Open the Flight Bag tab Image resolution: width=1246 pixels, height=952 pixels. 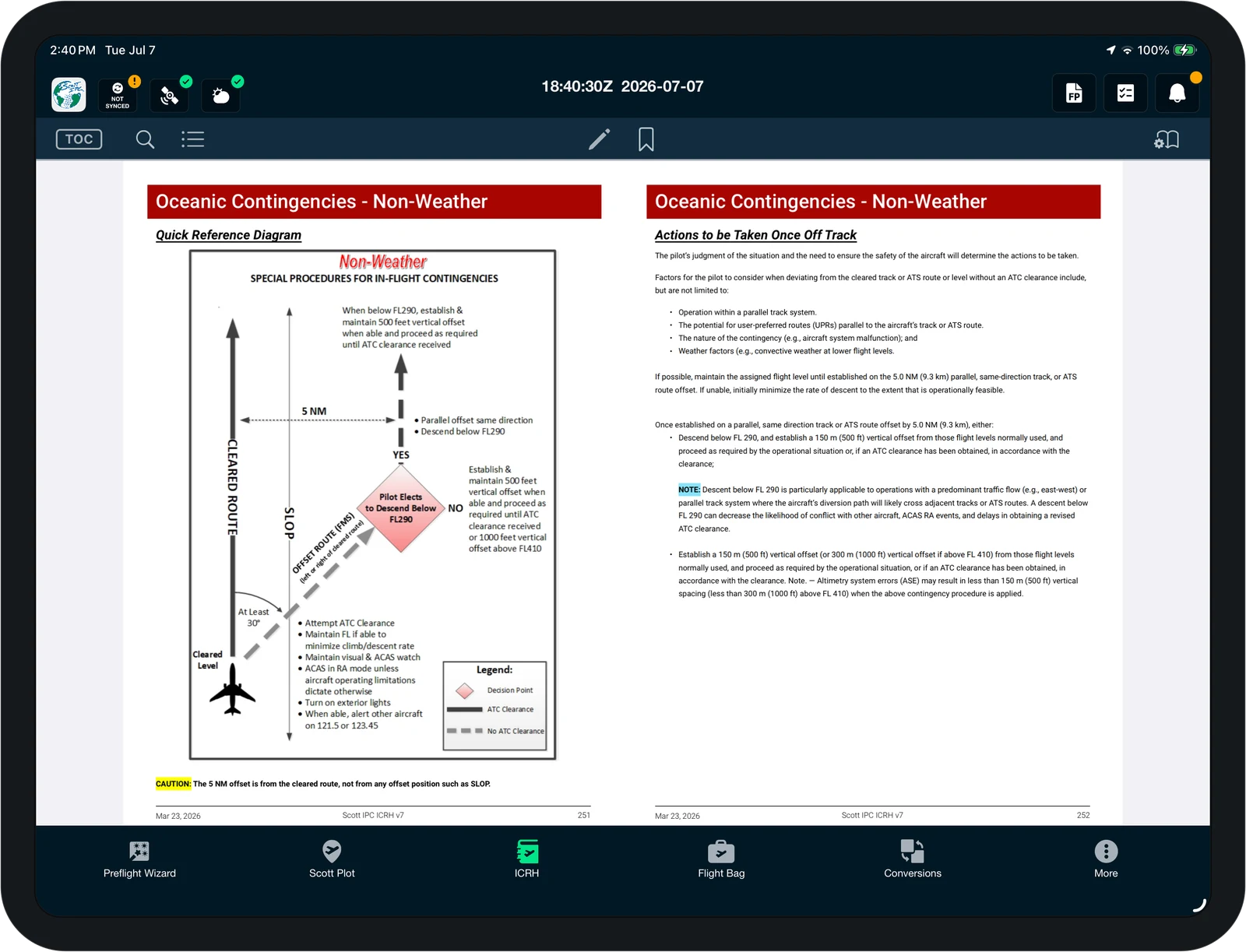[x=721, y=859]
